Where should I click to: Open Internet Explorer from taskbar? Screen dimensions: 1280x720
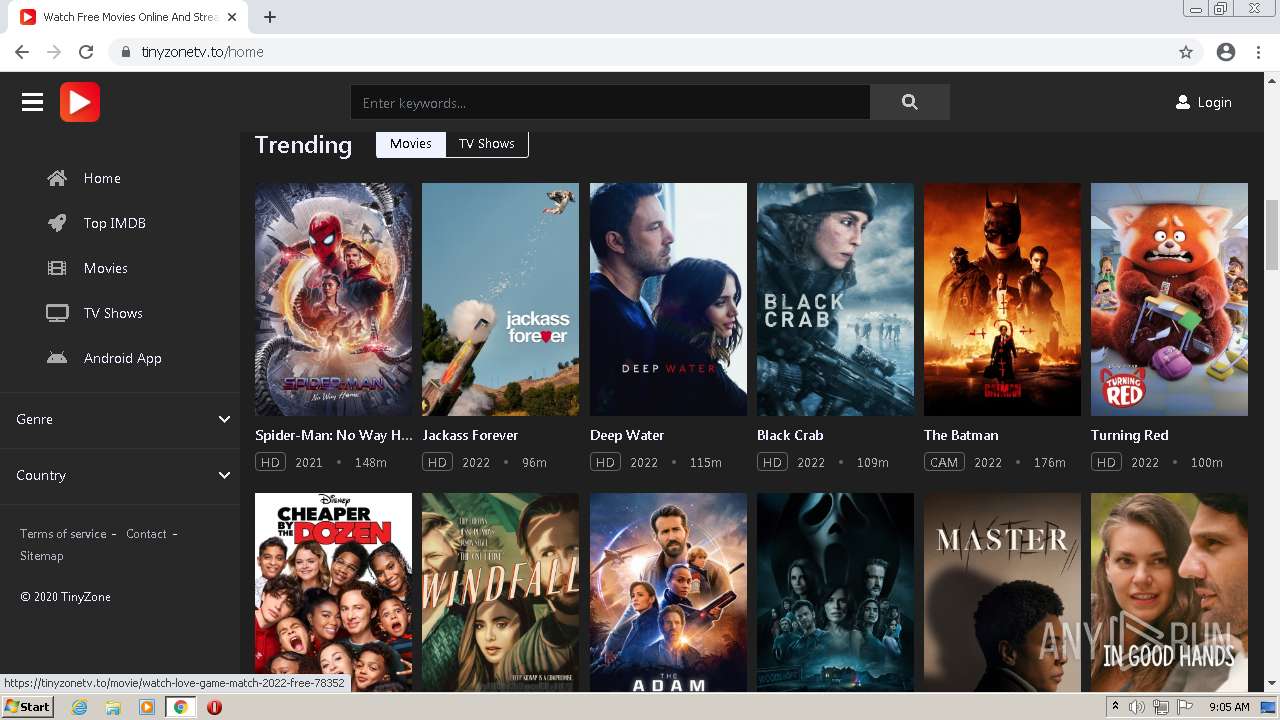(x=79, y=707)
